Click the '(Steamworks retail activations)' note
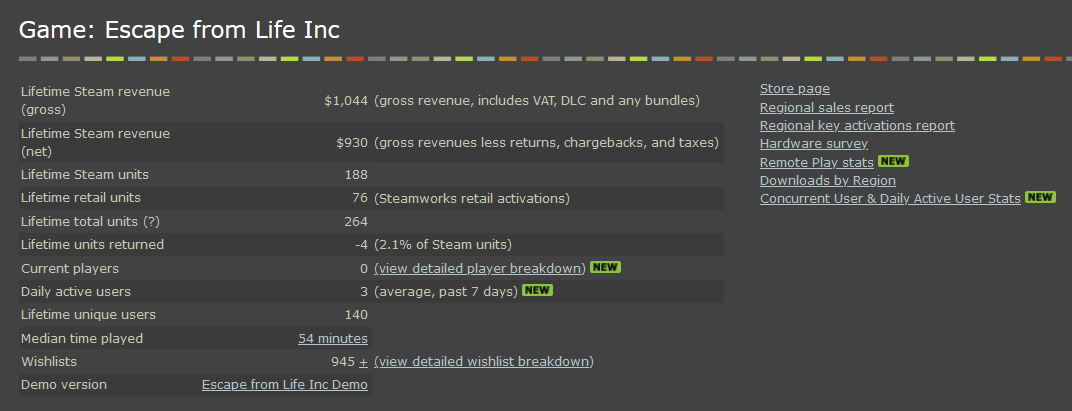Screen dimensions: 1072x411 click(472, 198)
